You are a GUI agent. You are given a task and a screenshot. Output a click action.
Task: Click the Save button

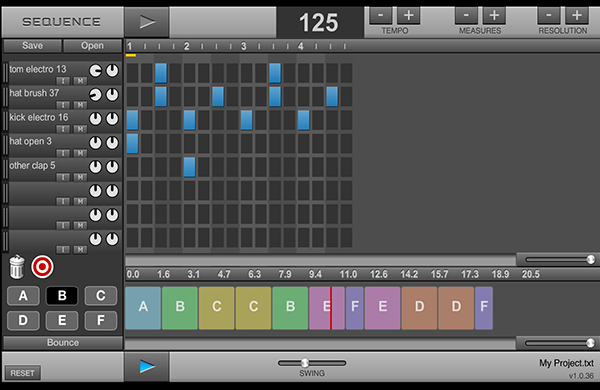pos(32,46)
